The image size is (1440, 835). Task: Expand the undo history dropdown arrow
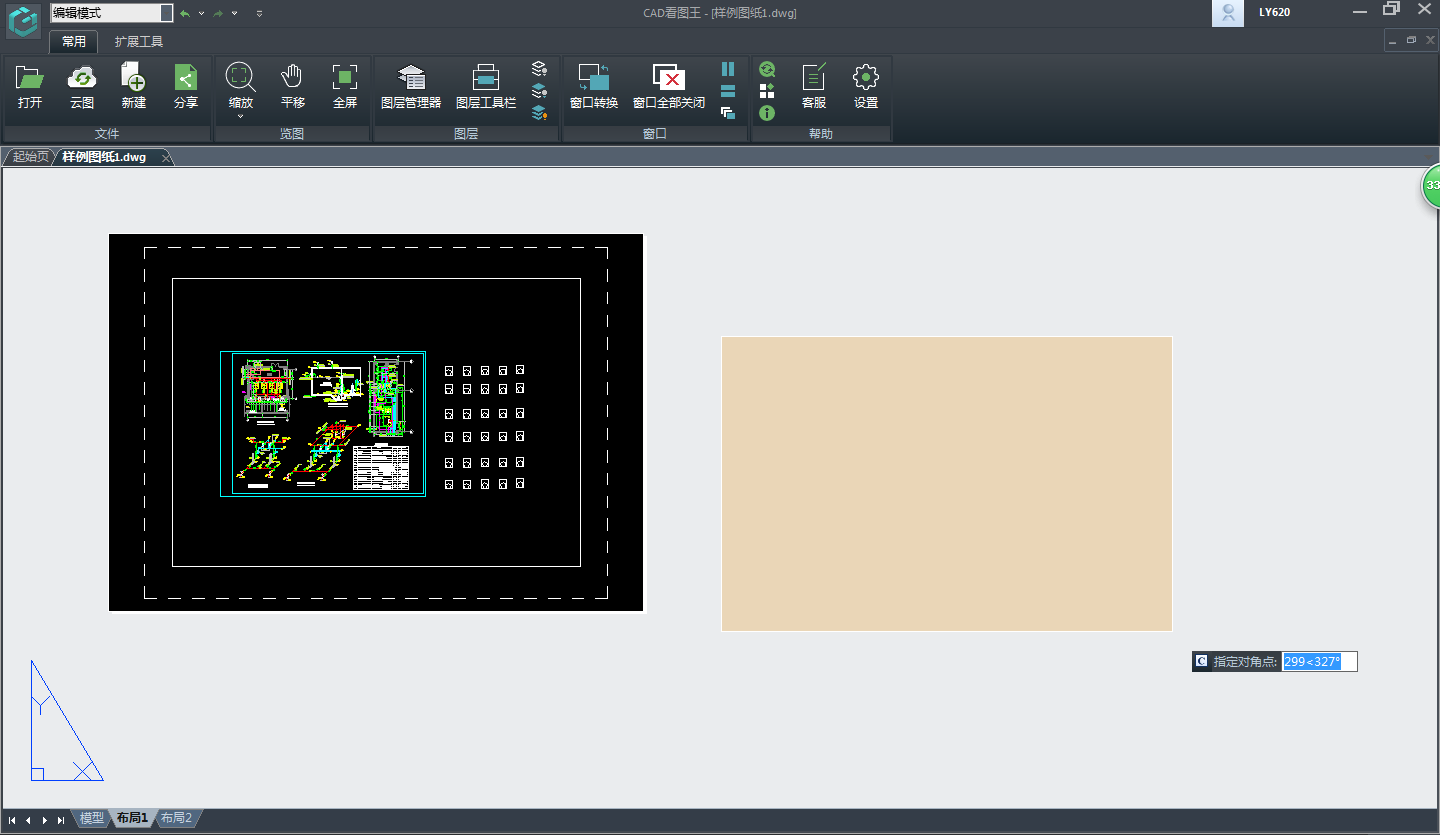pos(201,14)
